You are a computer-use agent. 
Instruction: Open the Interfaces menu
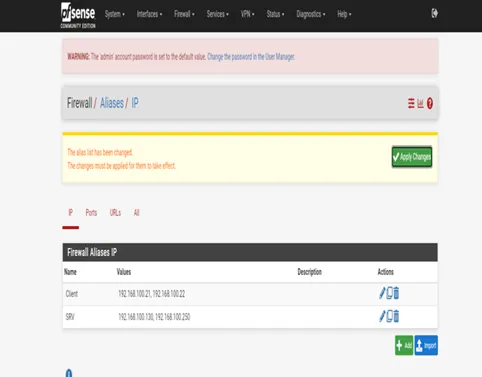tap(149, 14)
